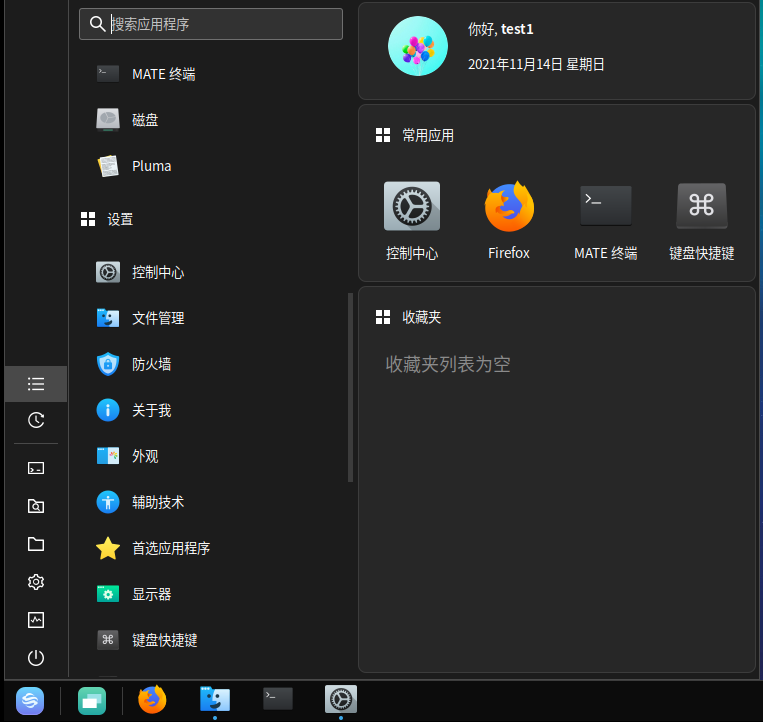Click the application list scrollbar

click(x=350, y=387)
